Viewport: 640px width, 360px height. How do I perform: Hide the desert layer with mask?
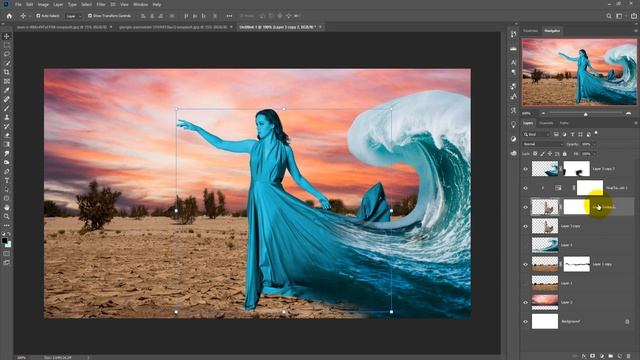[525, 264]
